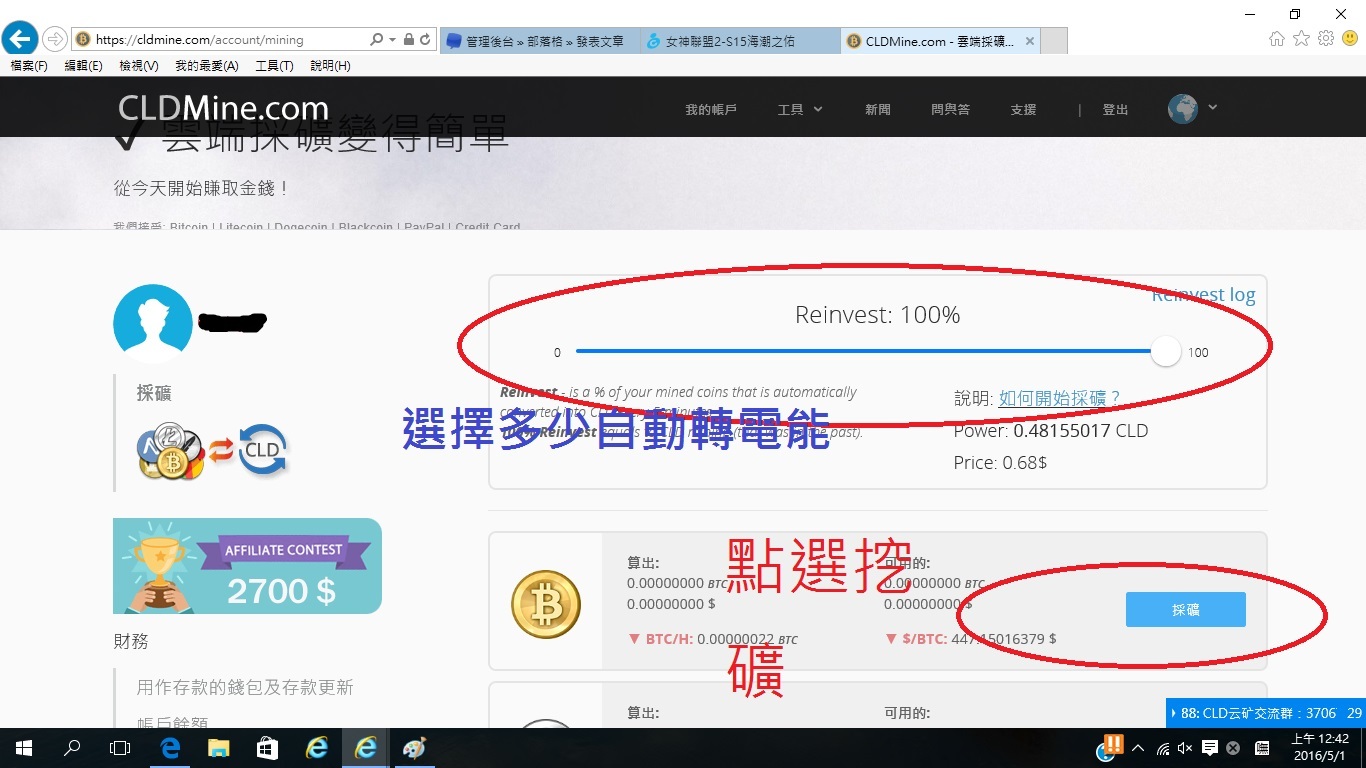Click the taskbar search magnifier
Screen dimensions: 1366x768
coord(72,748)
